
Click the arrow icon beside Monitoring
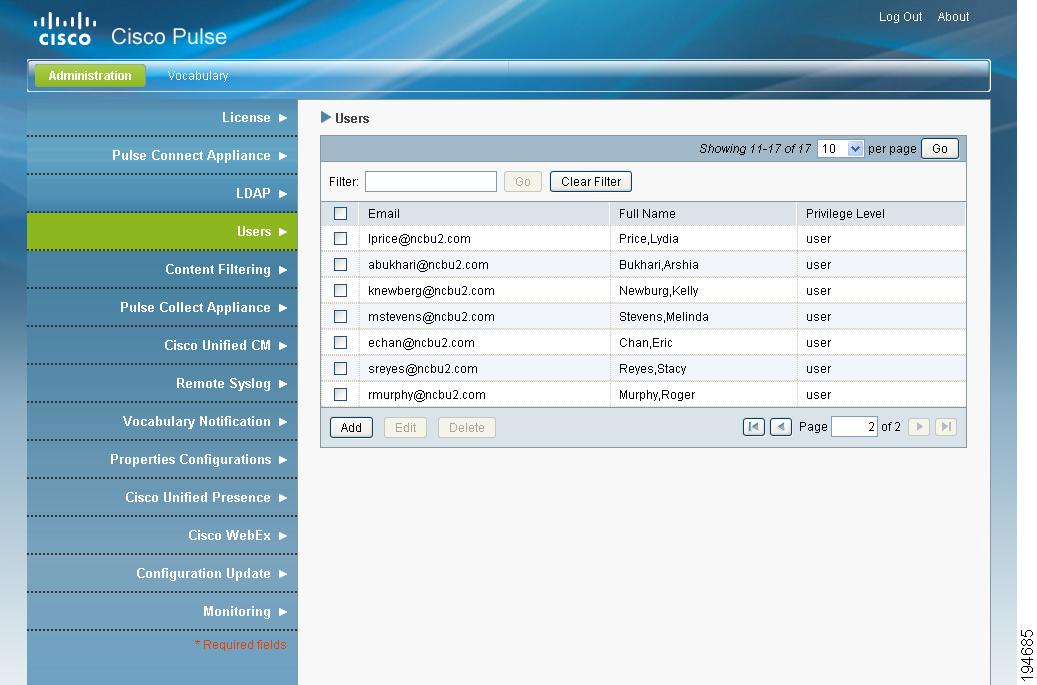click(x=284, y=611)
